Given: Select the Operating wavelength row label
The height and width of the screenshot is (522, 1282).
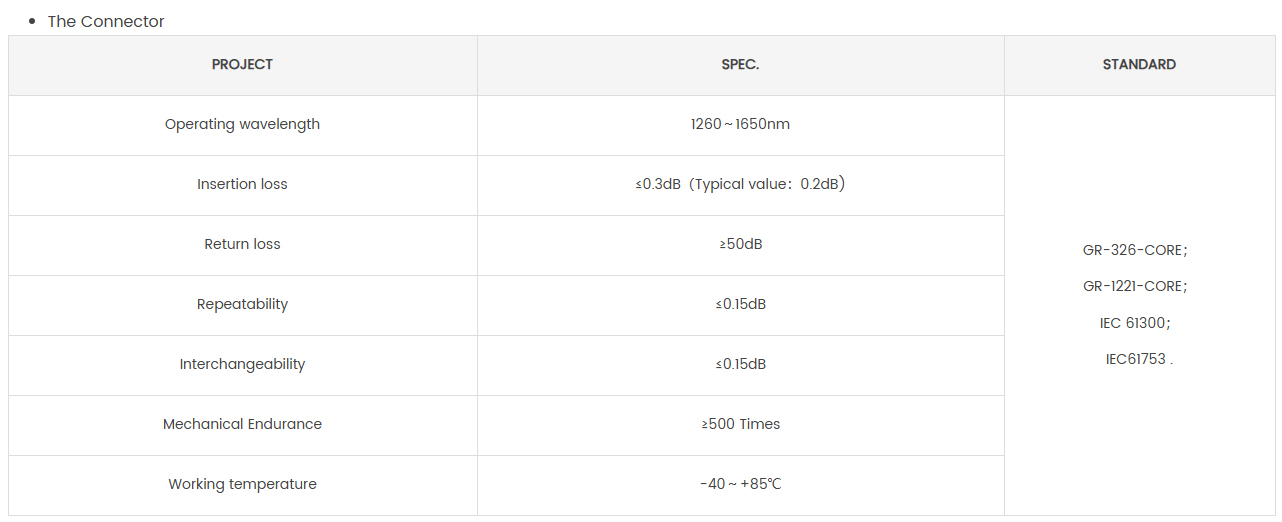Looking at the screenshot, I should pyautogui.click(x=242, y=124).
